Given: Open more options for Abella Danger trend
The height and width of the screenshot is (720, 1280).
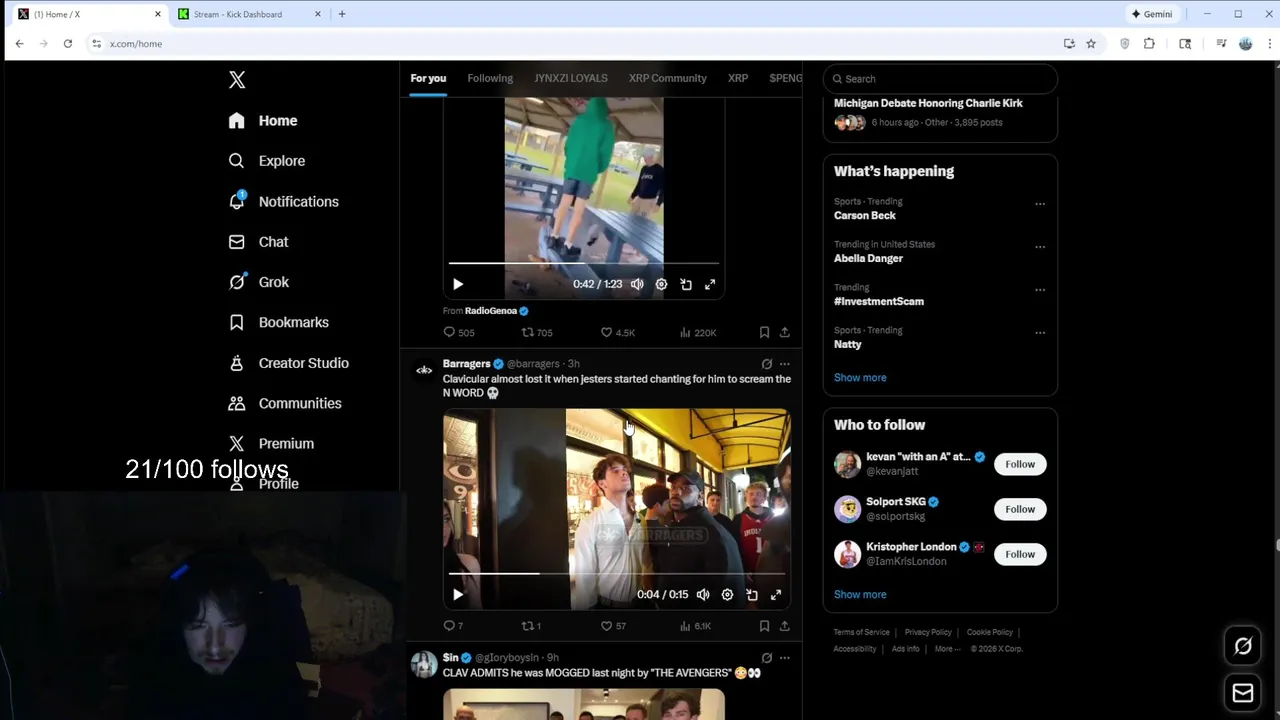Looking at the screenshot, I should click(1040, 247).
